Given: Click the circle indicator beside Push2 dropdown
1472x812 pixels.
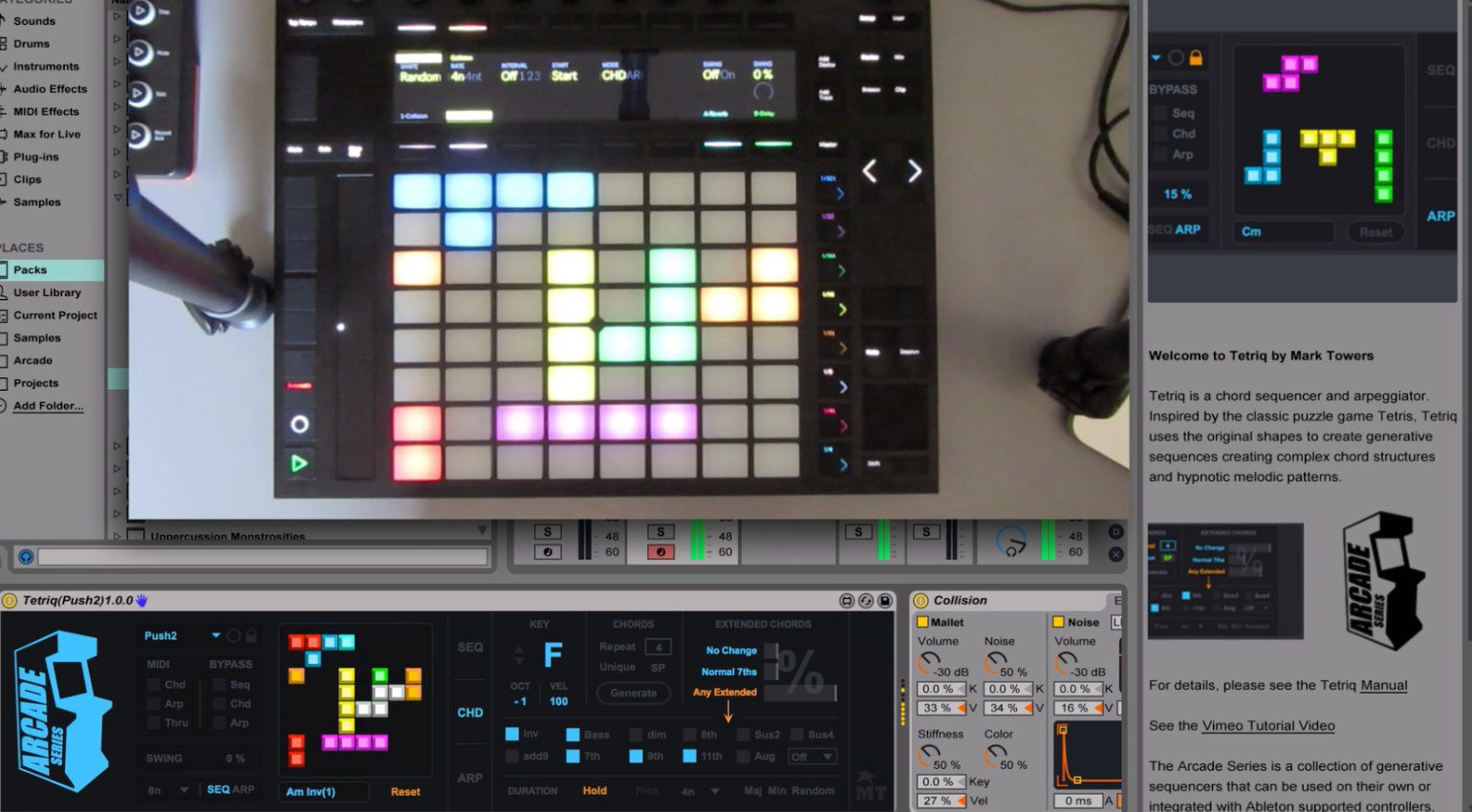Looking at the screenshot, I should (x=233, y=635).
